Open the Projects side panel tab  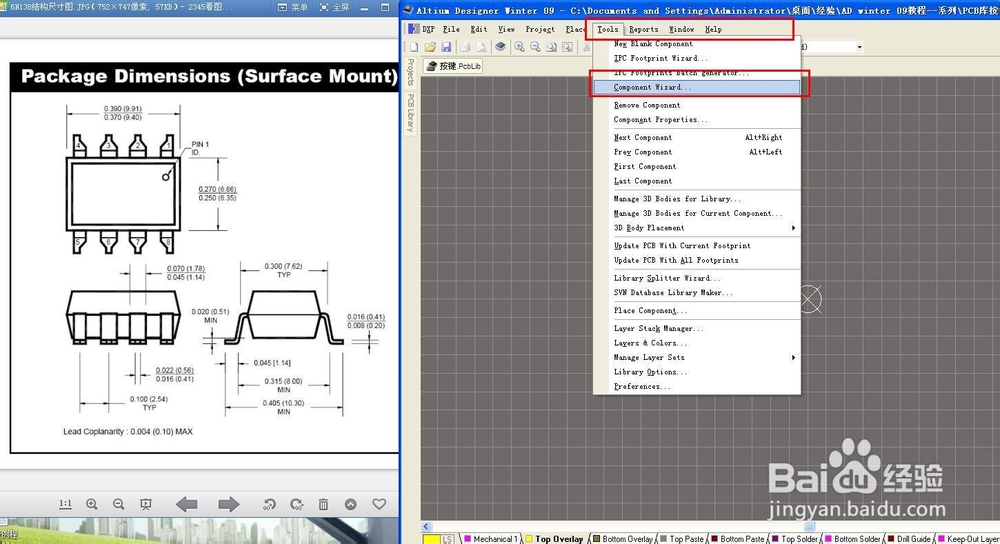(411, 72)
